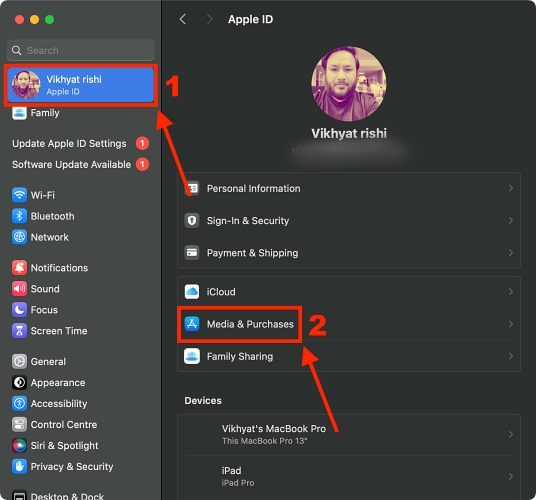Click the Screen Time hourglass icon
536x500 pixels.
click(x=19, y=331)
